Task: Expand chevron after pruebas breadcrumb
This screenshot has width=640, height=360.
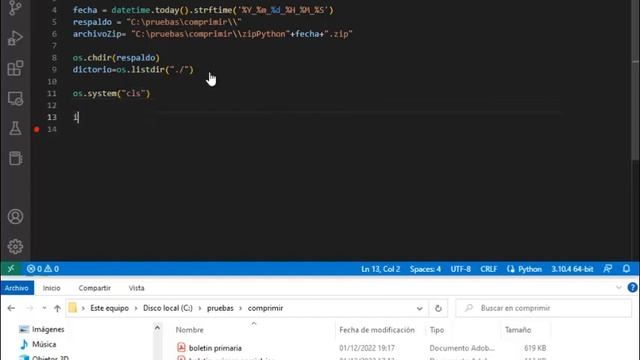Action: [x=241, y=308]
